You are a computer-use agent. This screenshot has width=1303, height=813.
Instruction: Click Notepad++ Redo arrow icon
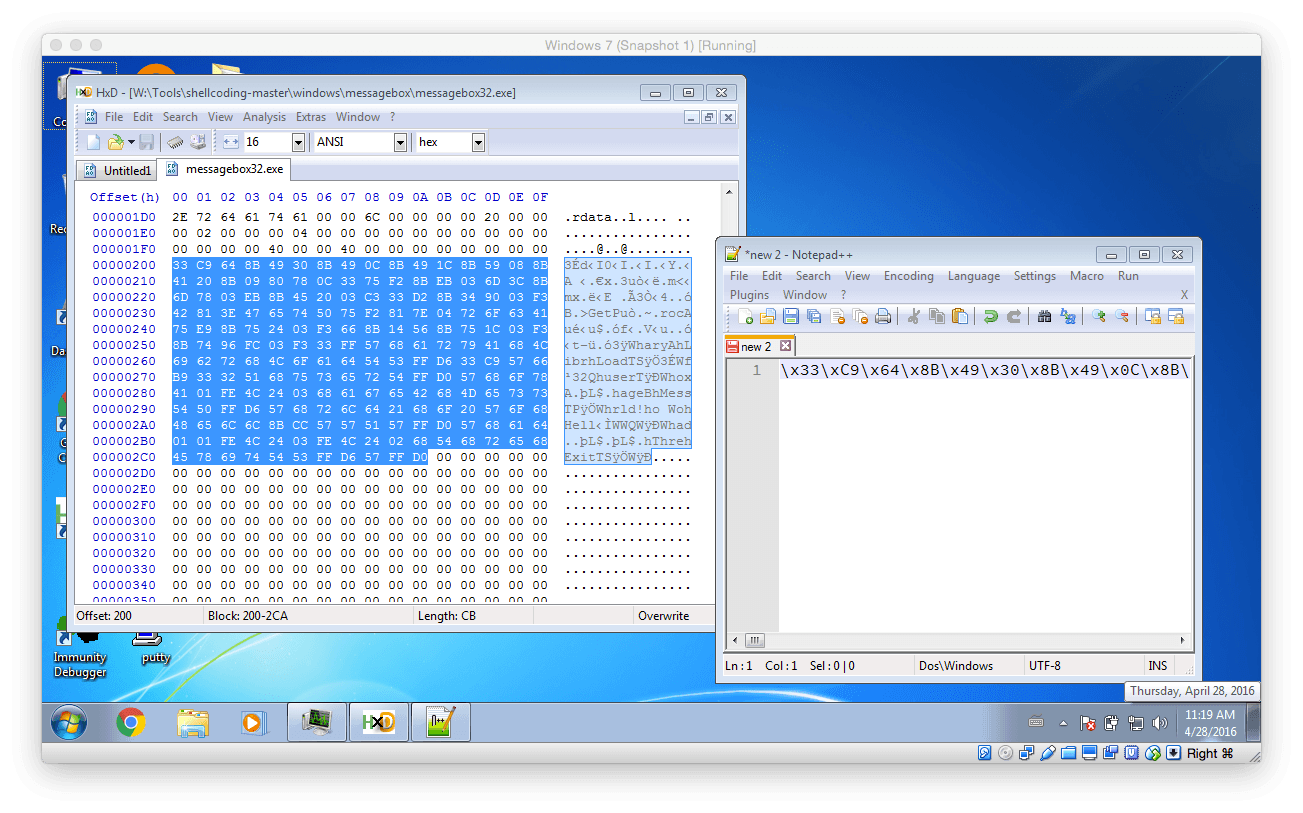pyautogui.click(x=1013, y=317)
